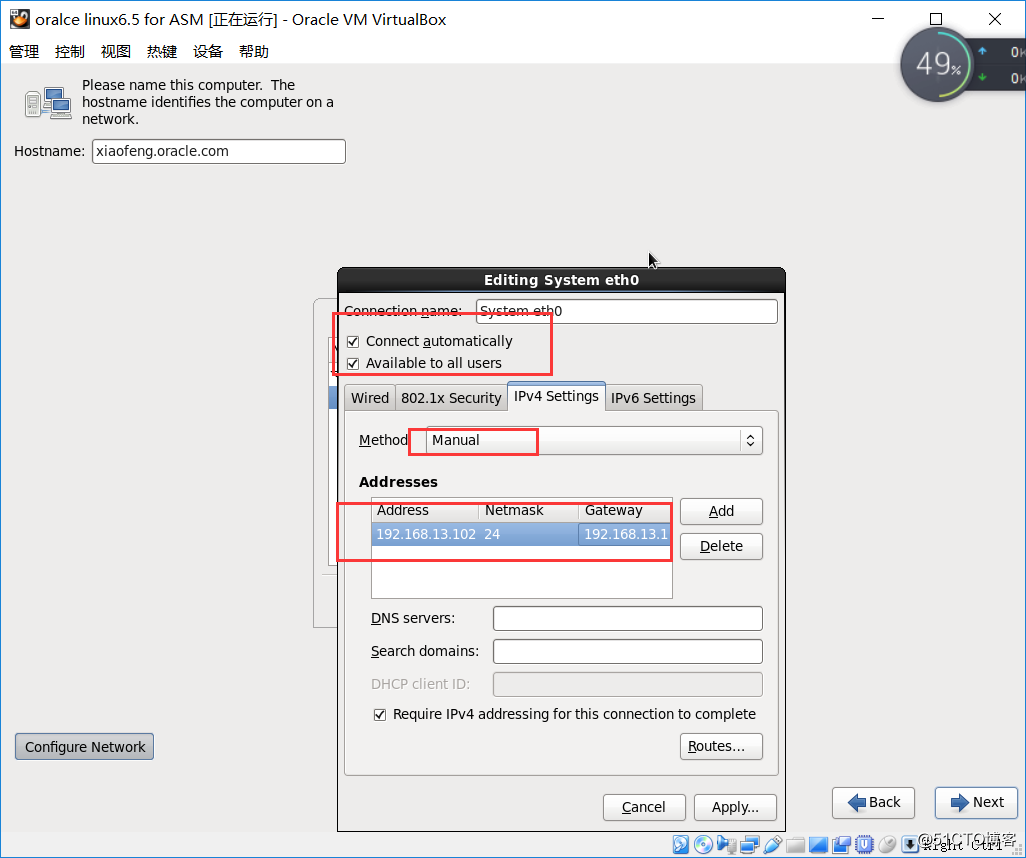Open the IPv6 Settings tab

point(653,398)
